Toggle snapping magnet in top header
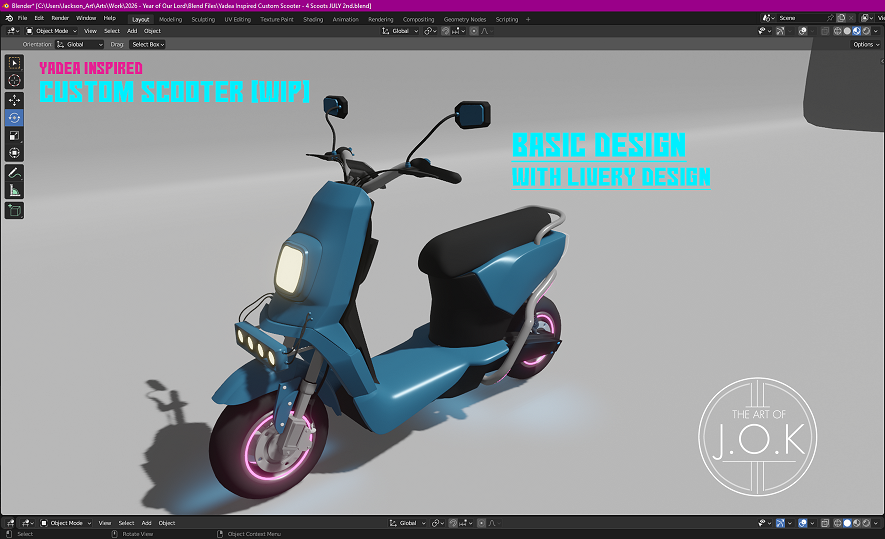The width and height of the screenshot is (885, 539). click(x=446, y=31)
